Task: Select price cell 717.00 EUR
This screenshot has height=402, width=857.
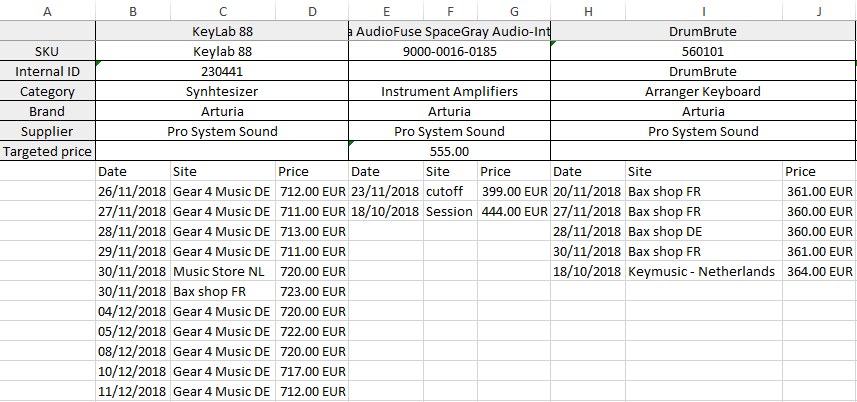Action: [x=312, y=371]
